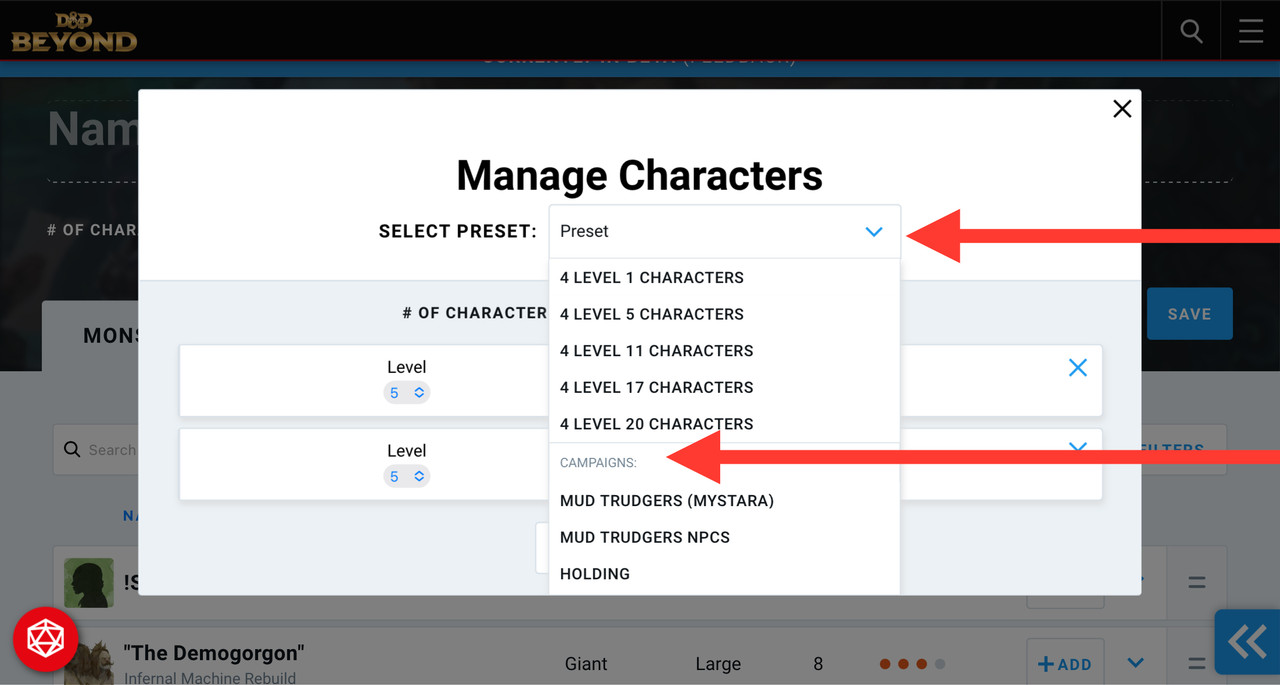
Task: Go to D&D Beyond home logo
Action: (x=74, y=33)
